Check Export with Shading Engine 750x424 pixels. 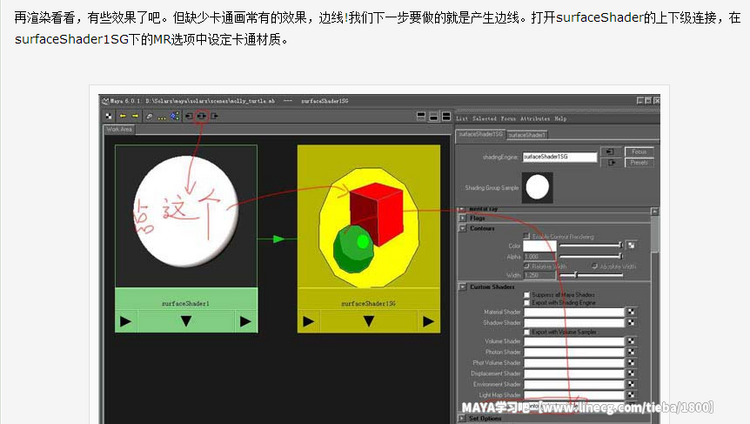click(x=527, y=302)
